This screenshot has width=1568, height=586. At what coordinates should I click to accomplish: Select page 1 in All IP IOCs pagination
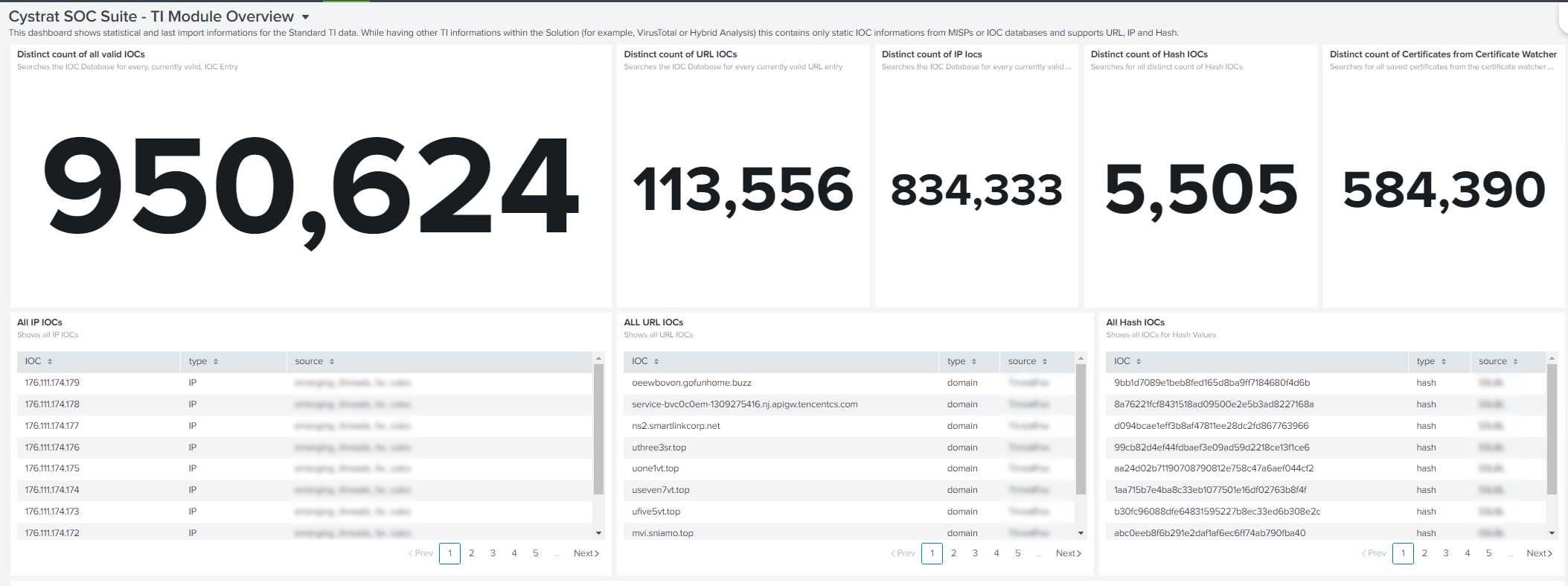coord(449,553)
